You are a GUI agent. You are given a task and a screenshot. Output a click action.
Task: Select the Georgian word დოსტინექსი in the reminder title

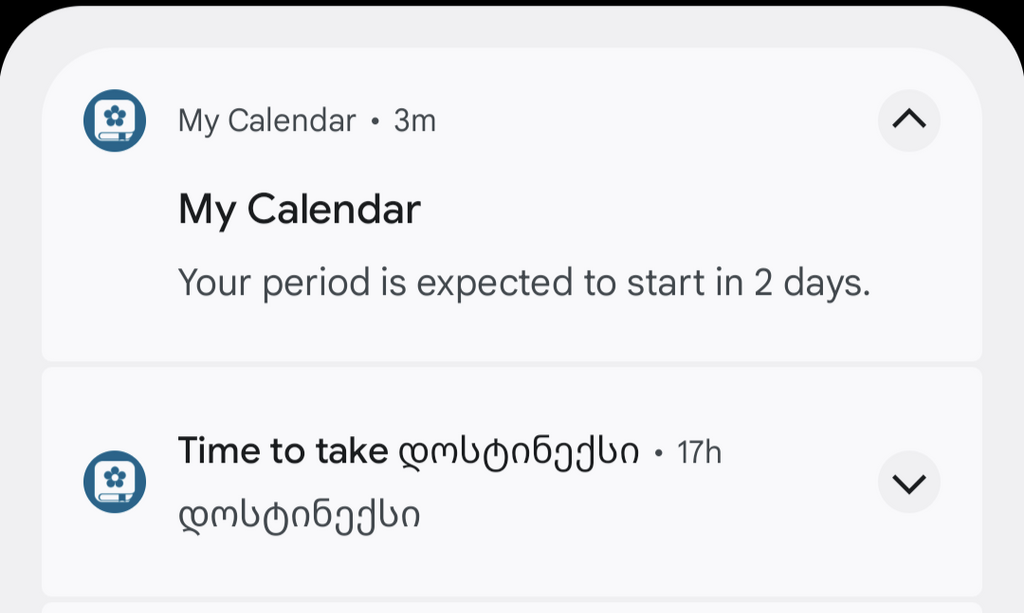coord(519,454)
